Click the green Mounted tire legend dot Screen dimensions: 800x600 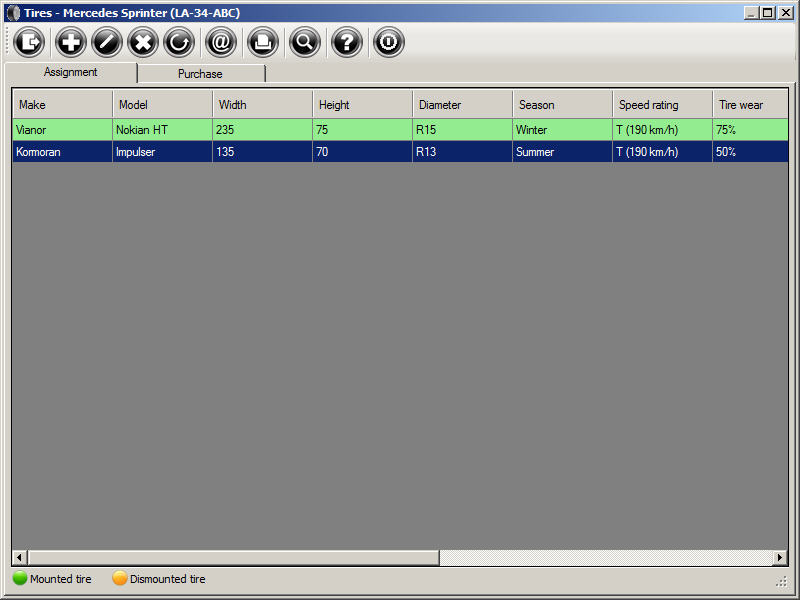pyautogui.click(x=20, y=579)
